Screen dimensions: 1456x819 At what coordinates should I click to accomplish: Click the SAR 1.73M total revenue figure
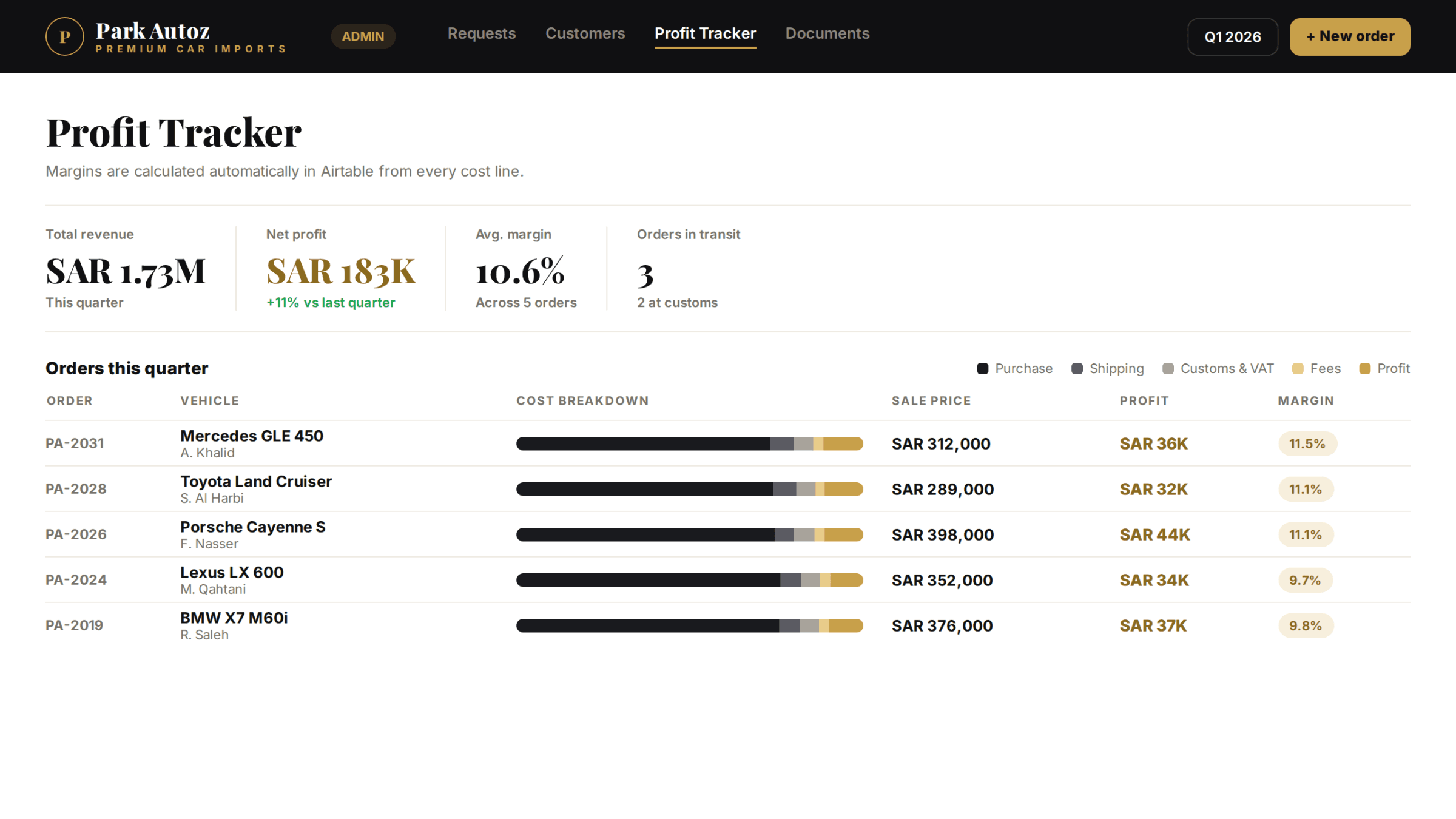click(x=126, y=271)
